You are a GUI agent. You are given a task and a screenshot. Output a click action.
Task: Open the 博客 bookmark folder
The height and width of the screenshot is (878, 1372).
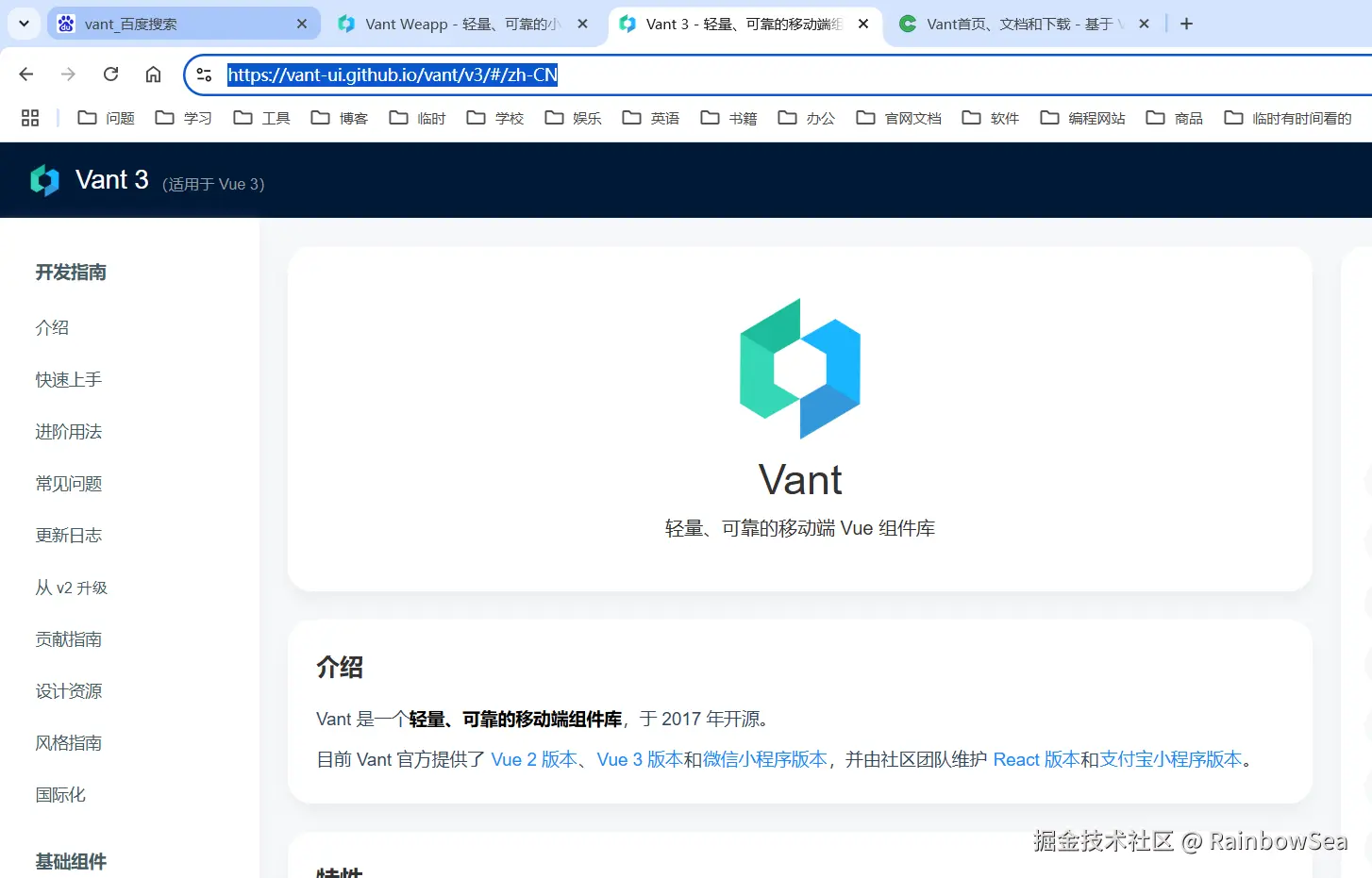coord(340,118)
